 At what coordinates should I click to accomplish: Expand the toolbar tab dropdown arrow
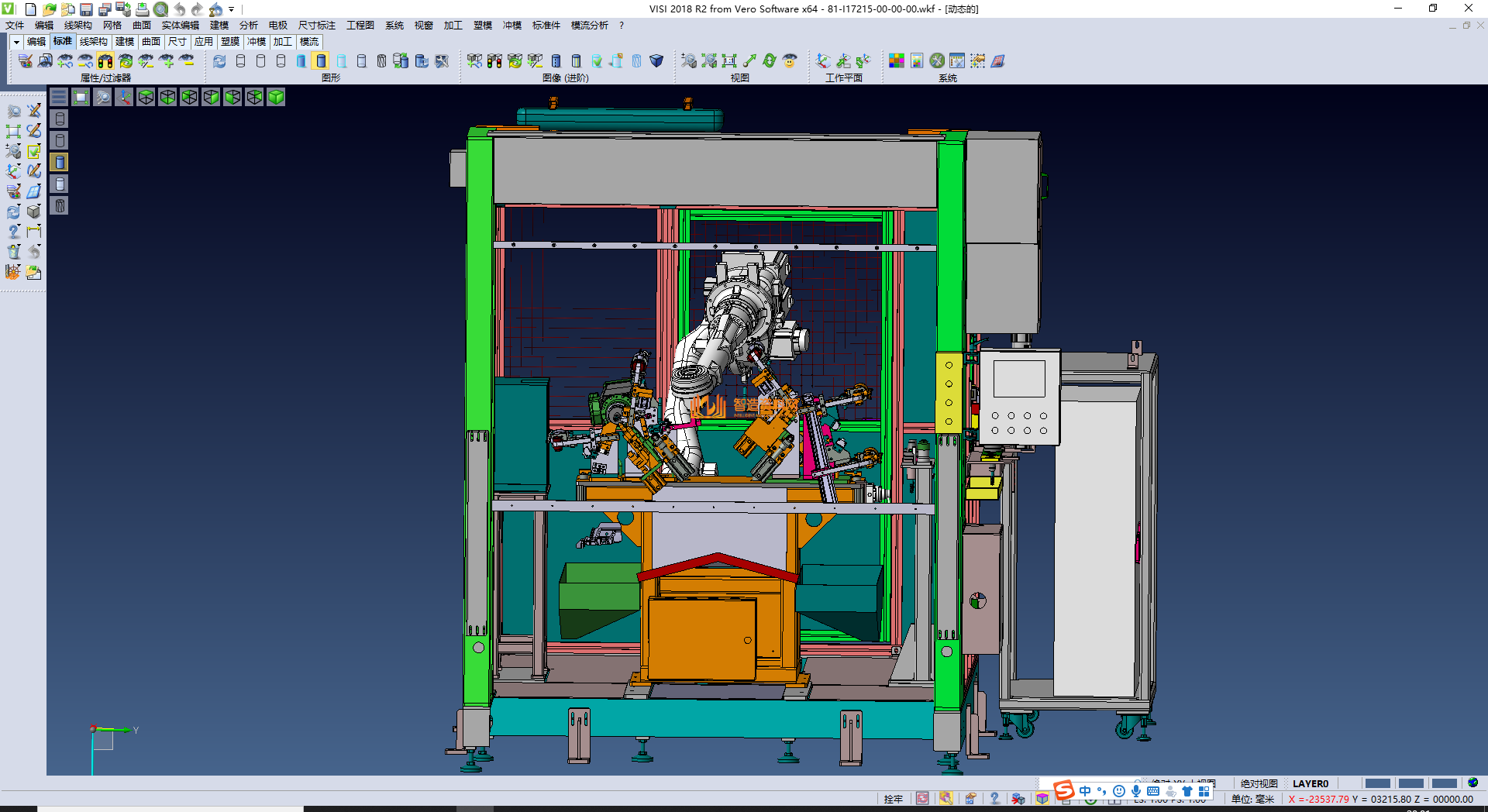[16, 42]
